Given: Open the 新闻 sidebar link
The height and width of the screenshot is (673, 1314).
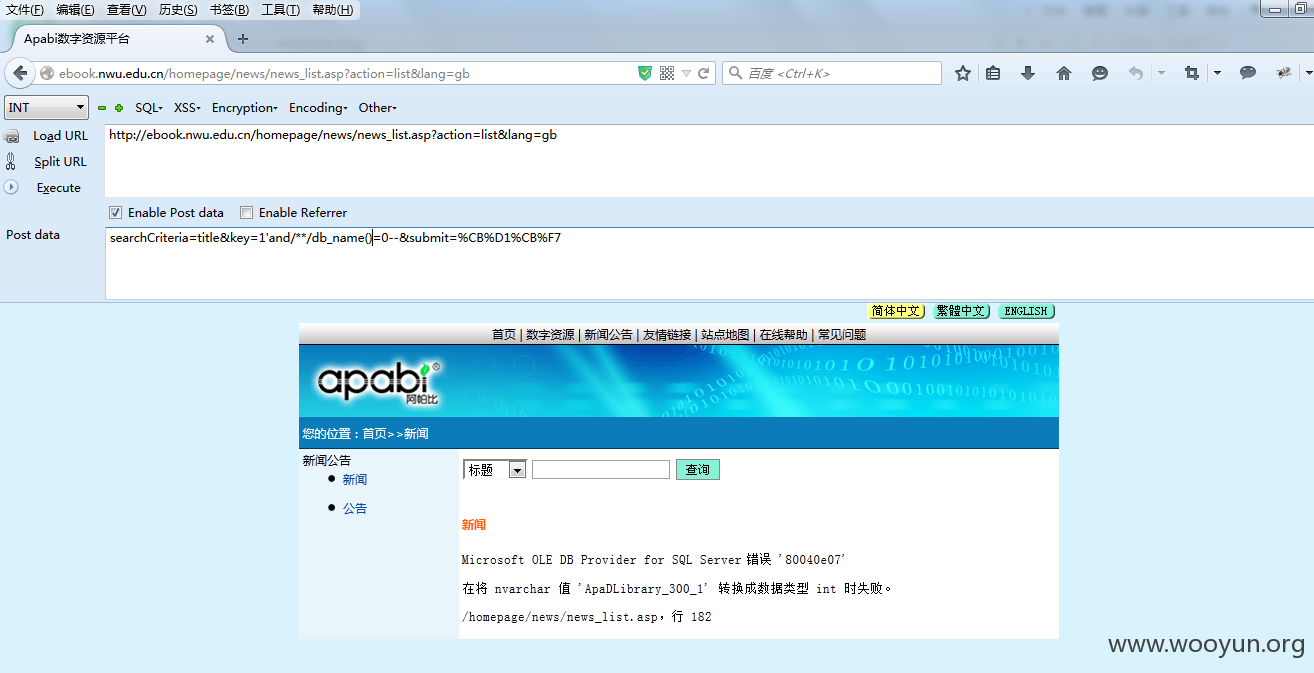Looking at the screenshot, I should point(355,480).
